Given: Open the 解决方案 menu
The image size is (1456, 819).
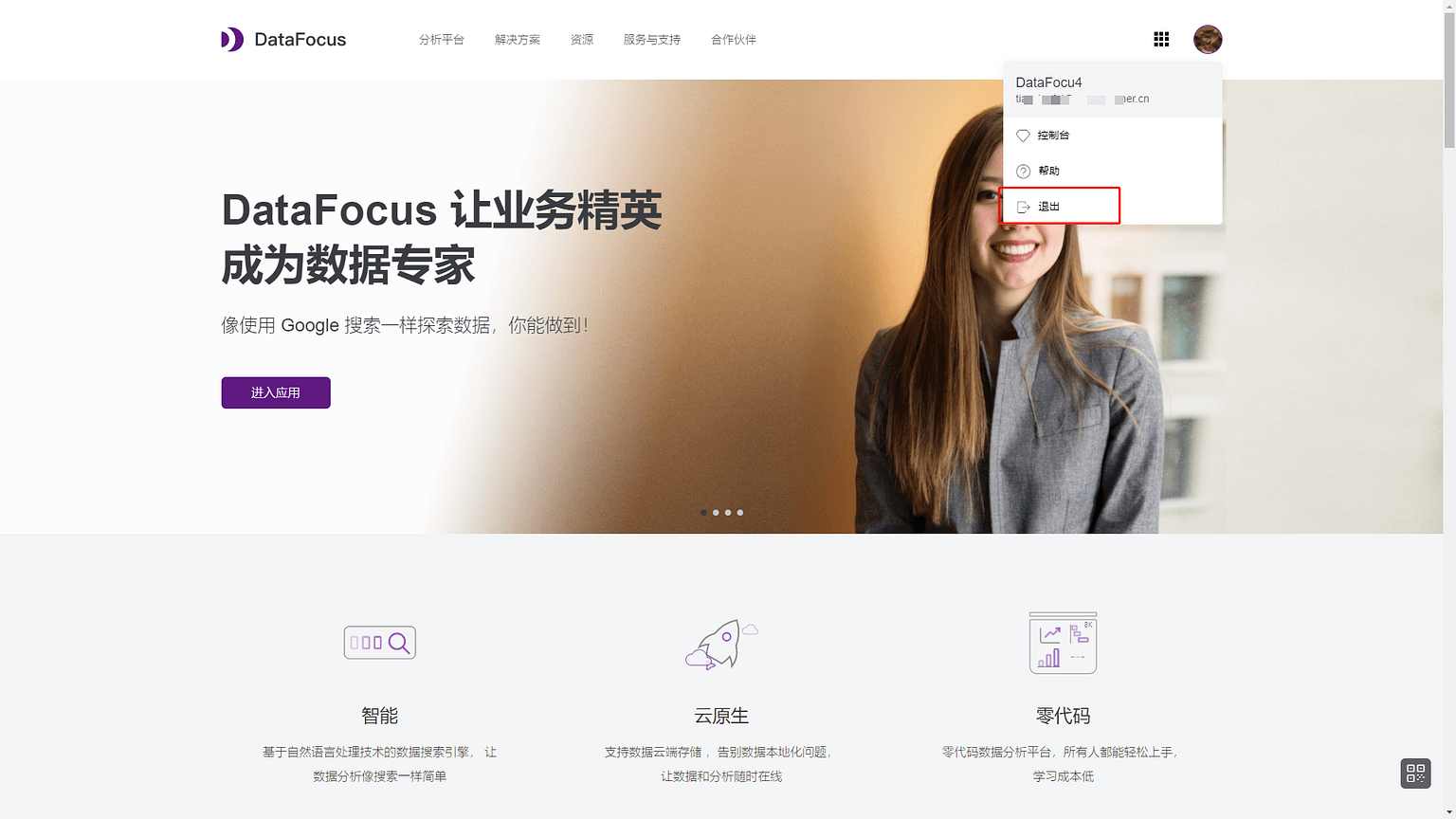Looking at the screenshot, I should 518,40.
